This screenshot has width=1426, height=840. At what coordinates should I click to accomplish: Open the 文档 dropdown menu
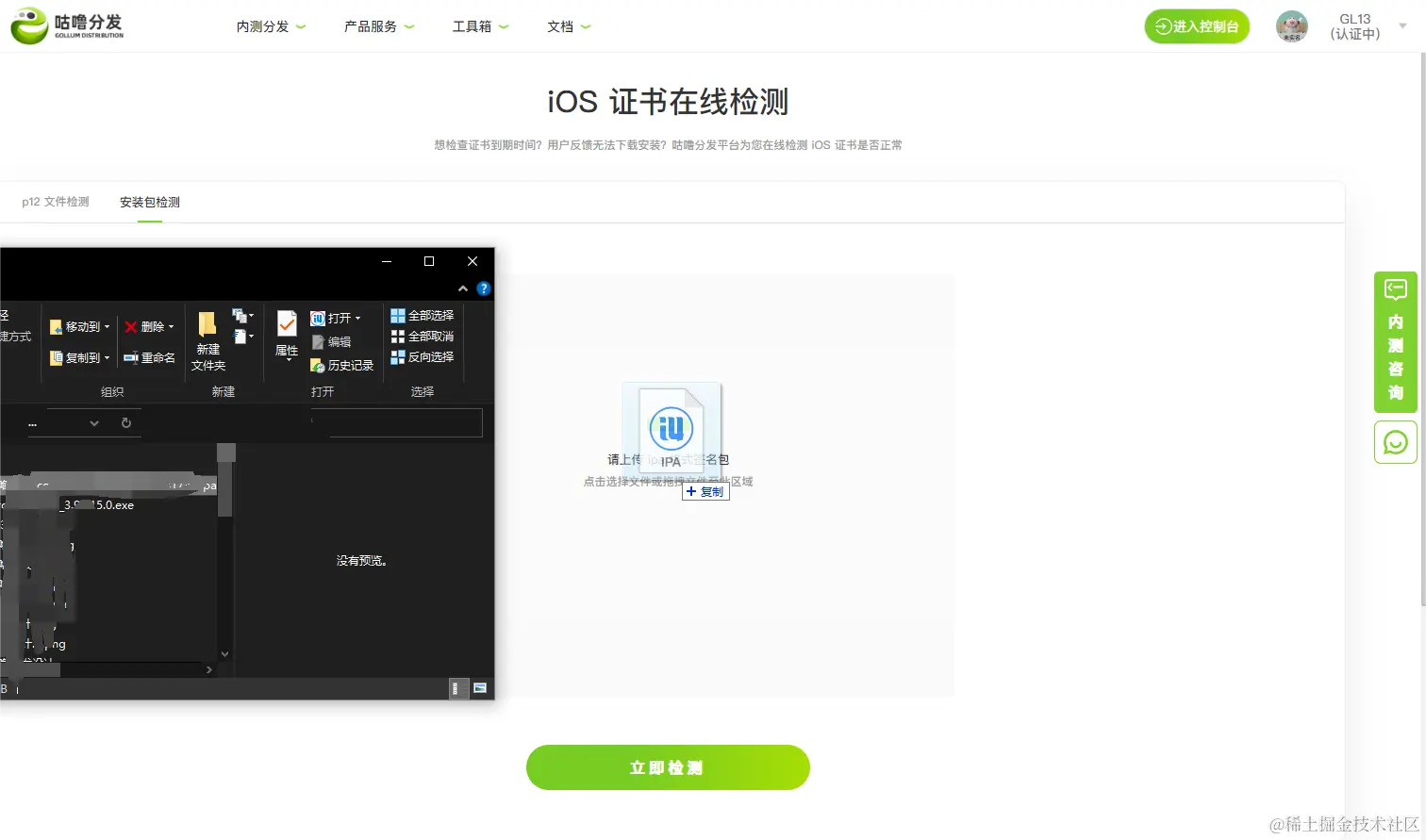click(568, 26)
